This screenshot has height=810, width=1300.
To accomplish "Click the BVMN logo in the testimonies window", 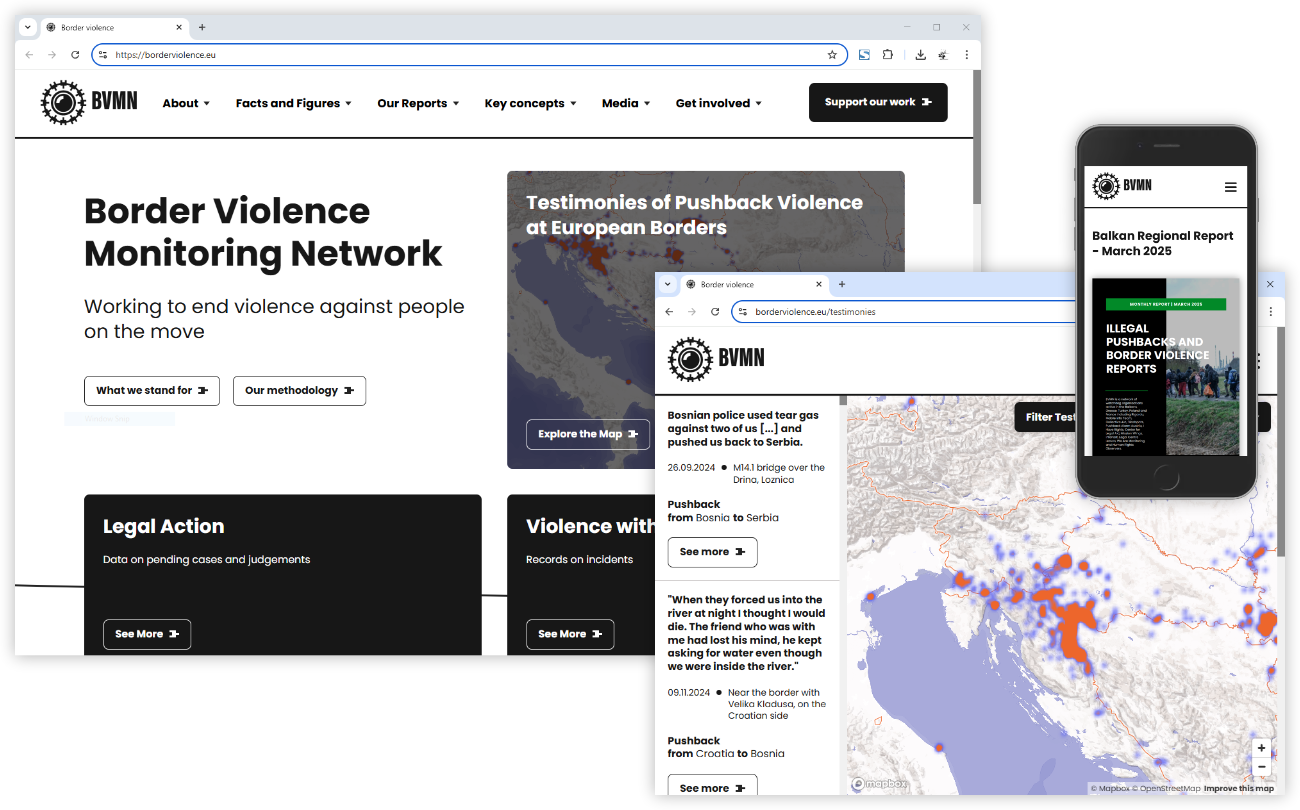I will [716, 358].
